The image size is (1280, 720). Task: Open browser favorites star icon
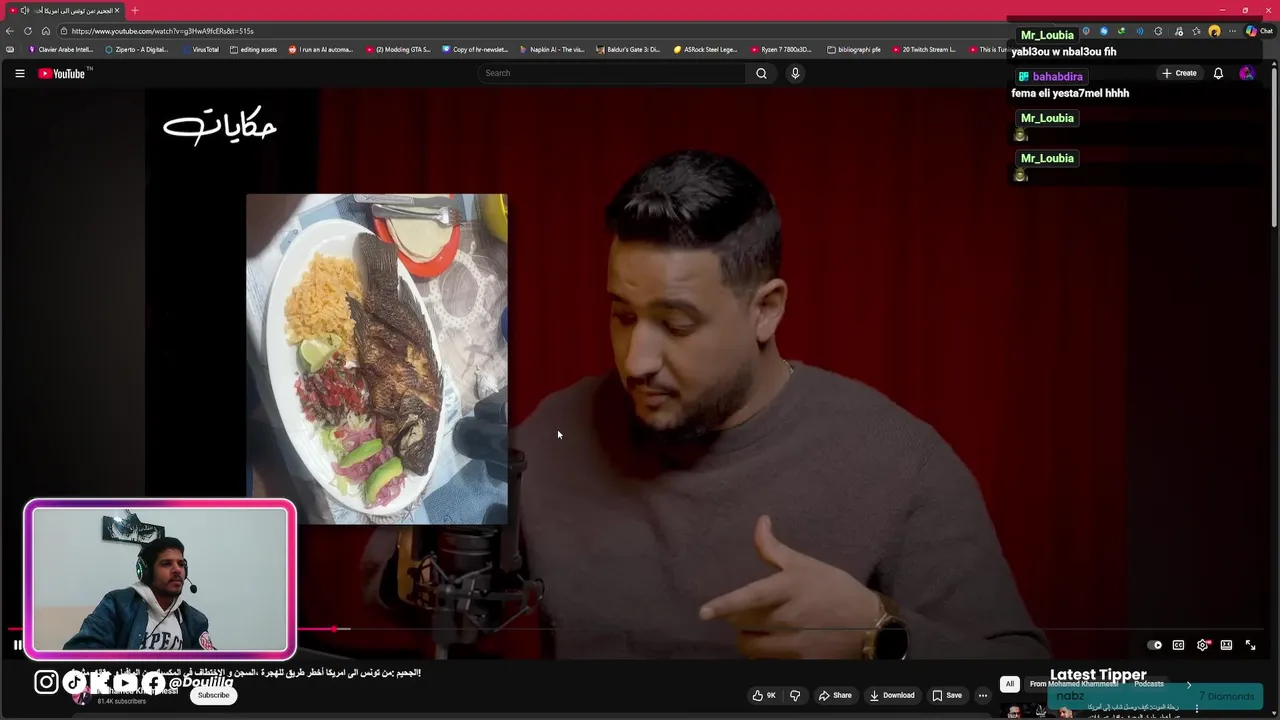[x=1196, y=31]
